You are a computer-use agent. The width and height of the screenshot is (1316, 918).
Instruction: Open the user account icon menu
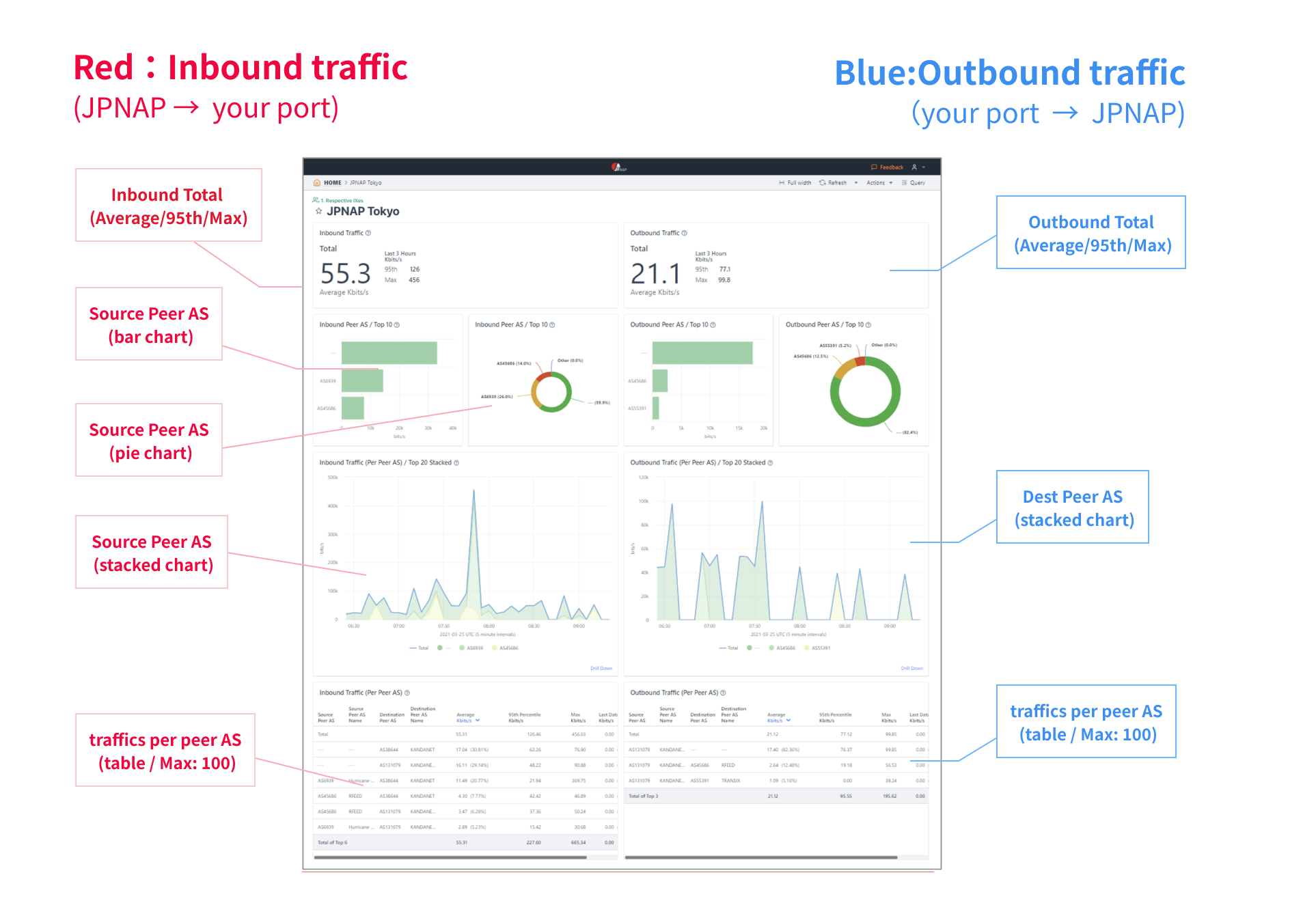[914, 167]
